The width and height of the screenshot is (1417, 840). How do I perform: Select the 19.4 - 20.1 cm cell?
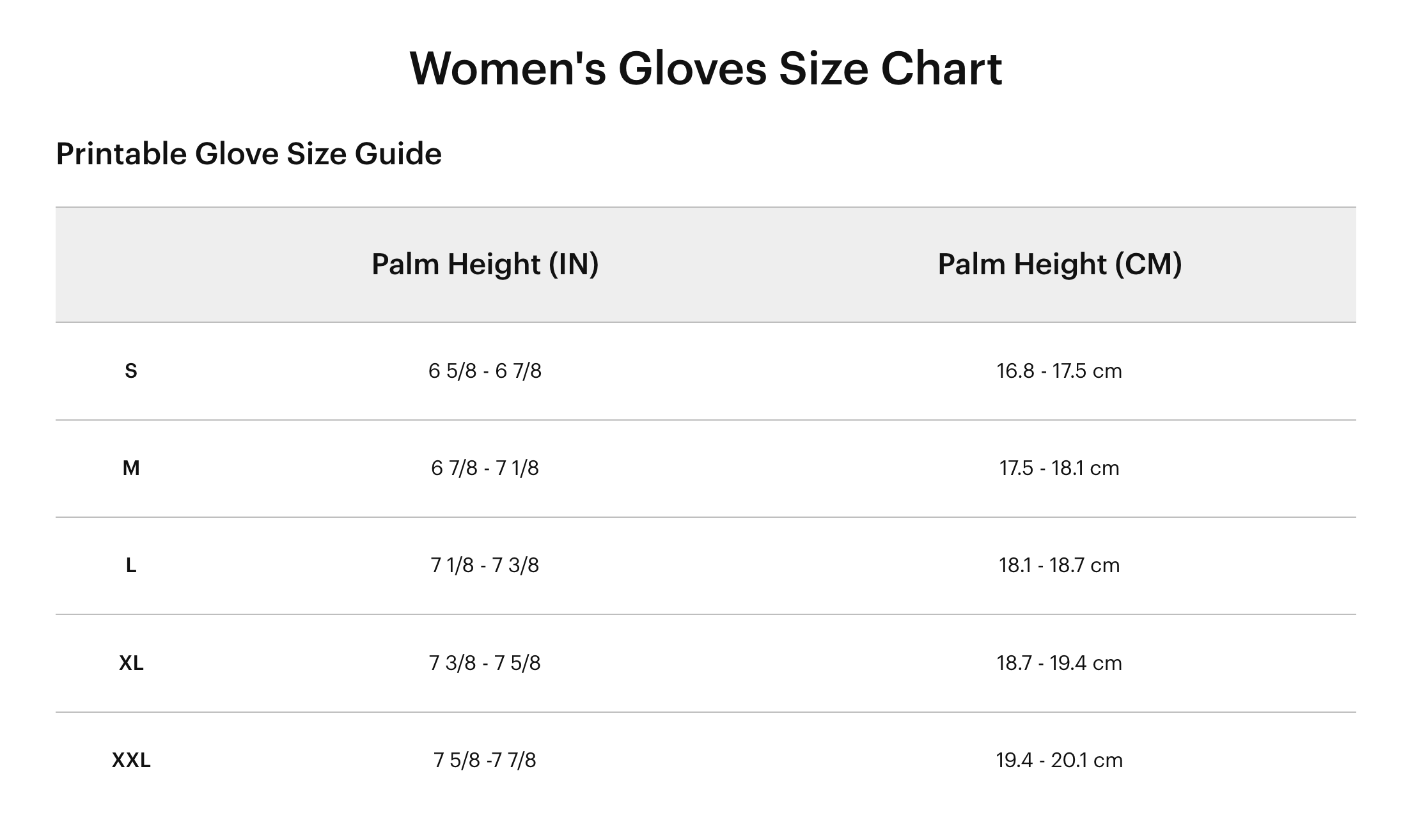[1060, 760]
